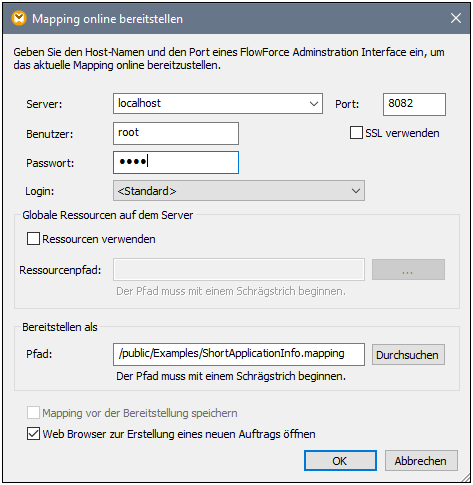The width and height of the screenshot is (473, 485).
Task: Expand the Server dropdown arrow
Action: (314, 104)
